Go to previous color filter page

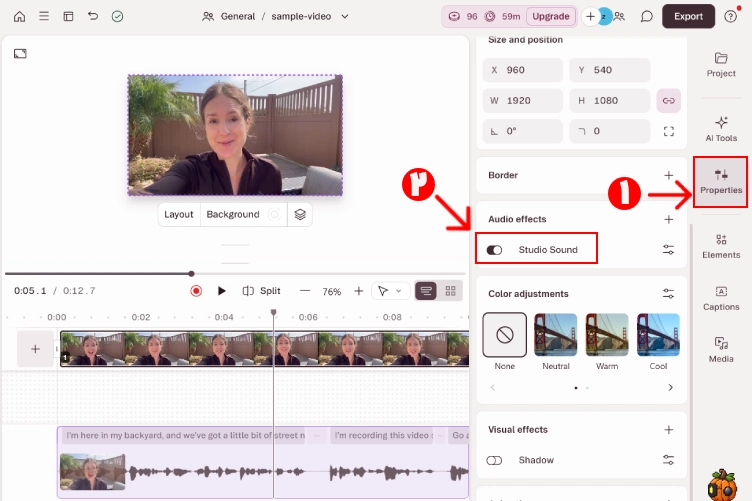pos(493,387)
